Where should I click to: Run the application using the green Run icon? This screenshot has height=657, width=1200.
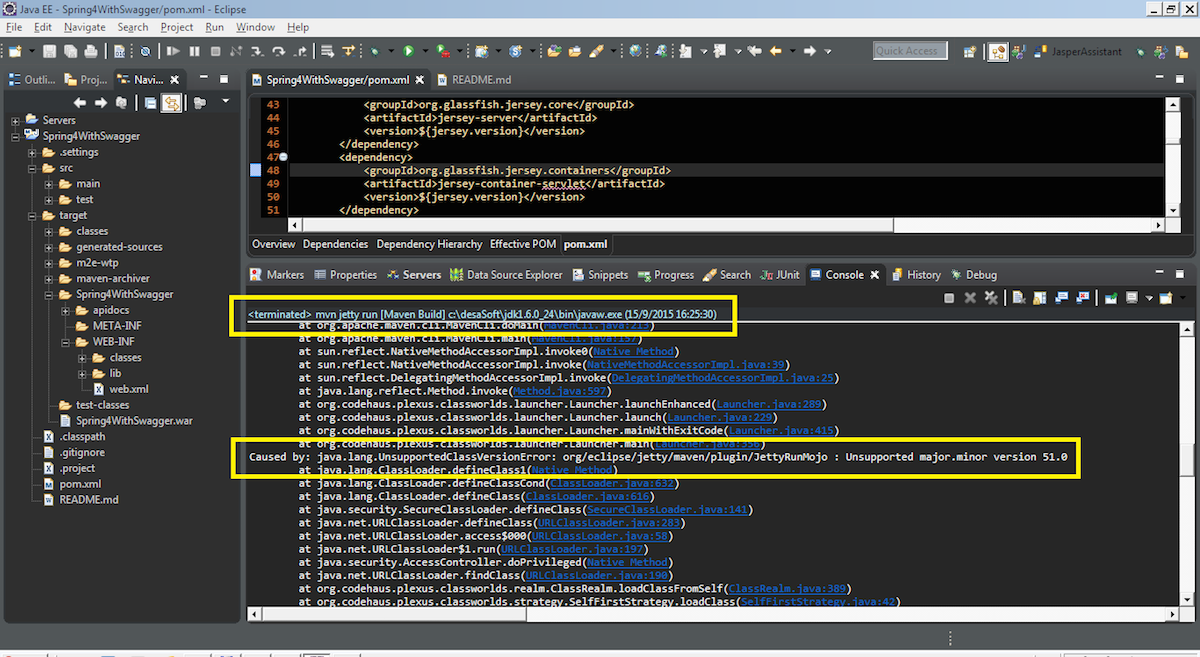pos(408,50)
